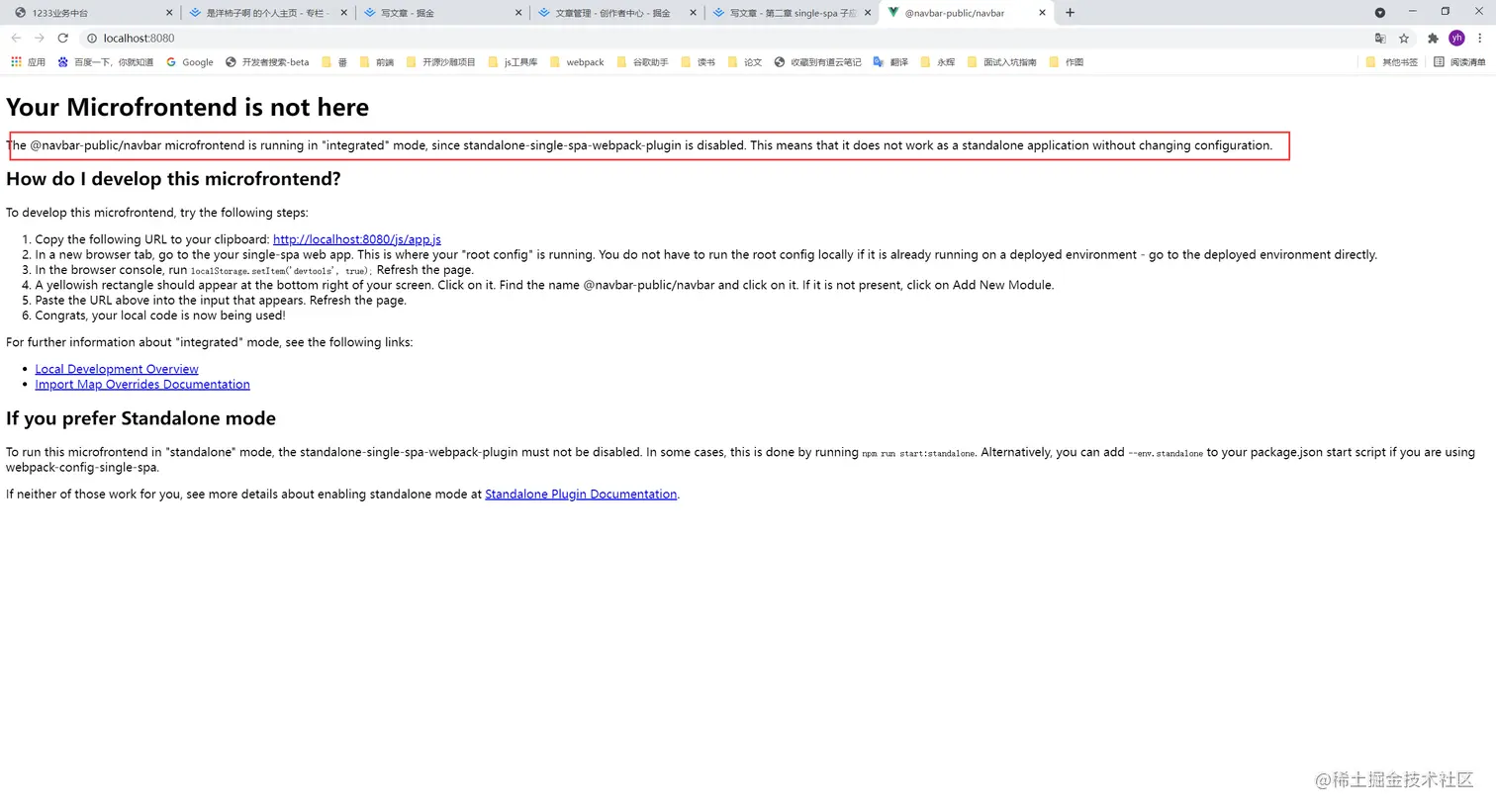Open Import Map Overrides Documentation link
Image resolution: width=1496 pixels, height=812 pixels.
point(142,384)
